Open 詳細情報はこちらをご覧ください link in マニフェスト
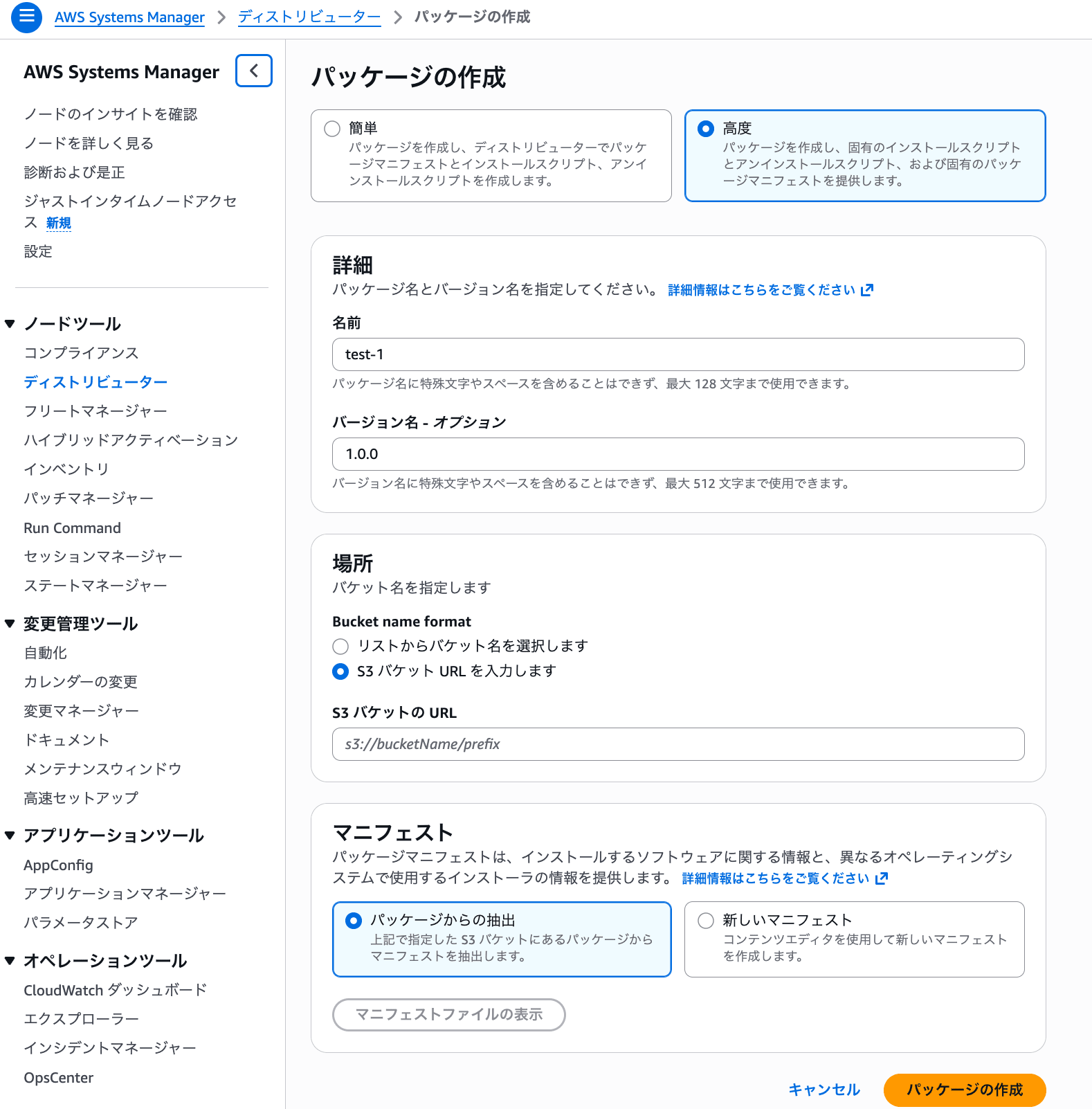Viewport: 1092px width, 1109px height. pyautogui.click(x=776, y=878)
